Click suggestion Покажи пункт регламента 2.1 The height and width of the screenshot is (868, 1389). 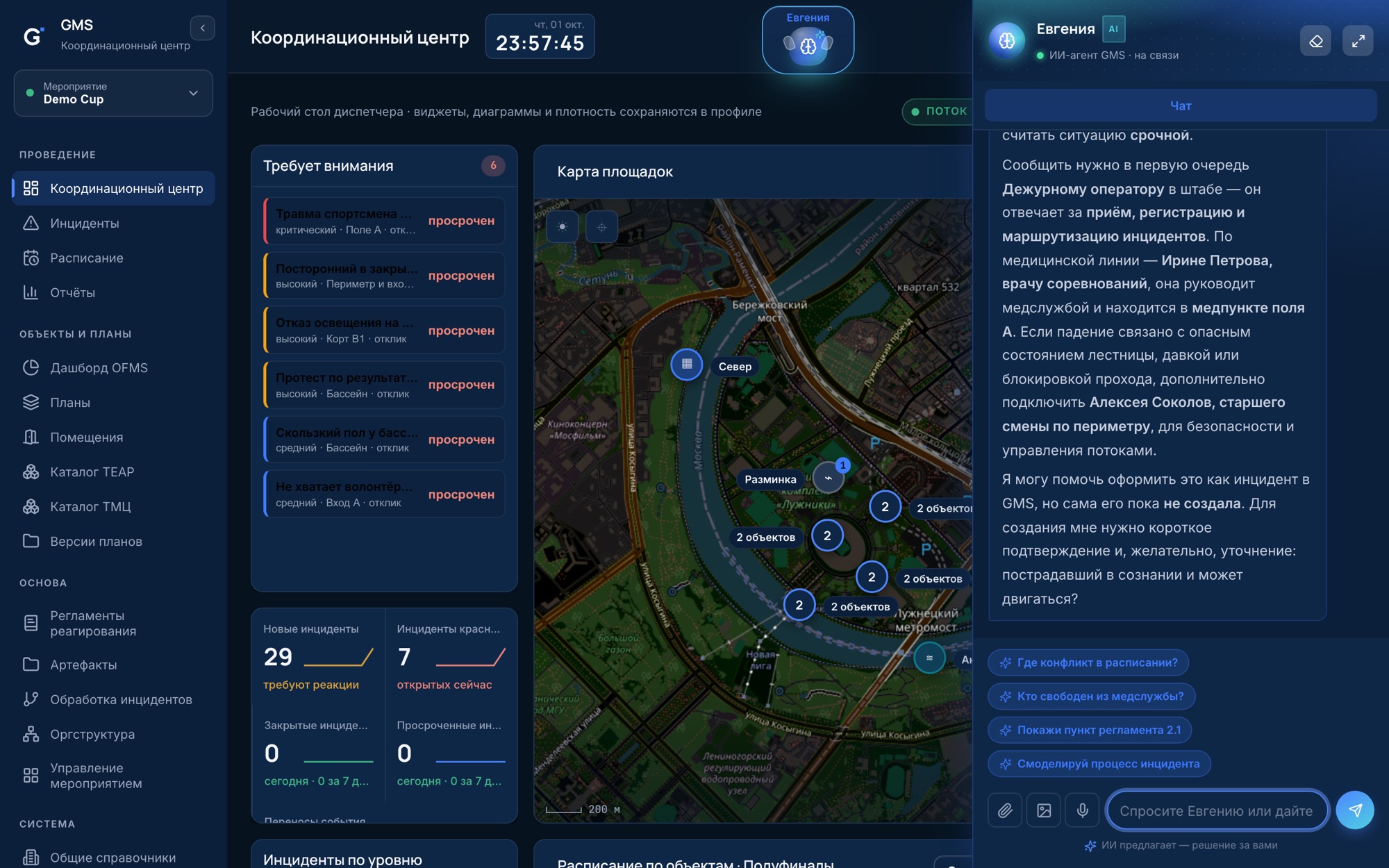[1090, 730]
